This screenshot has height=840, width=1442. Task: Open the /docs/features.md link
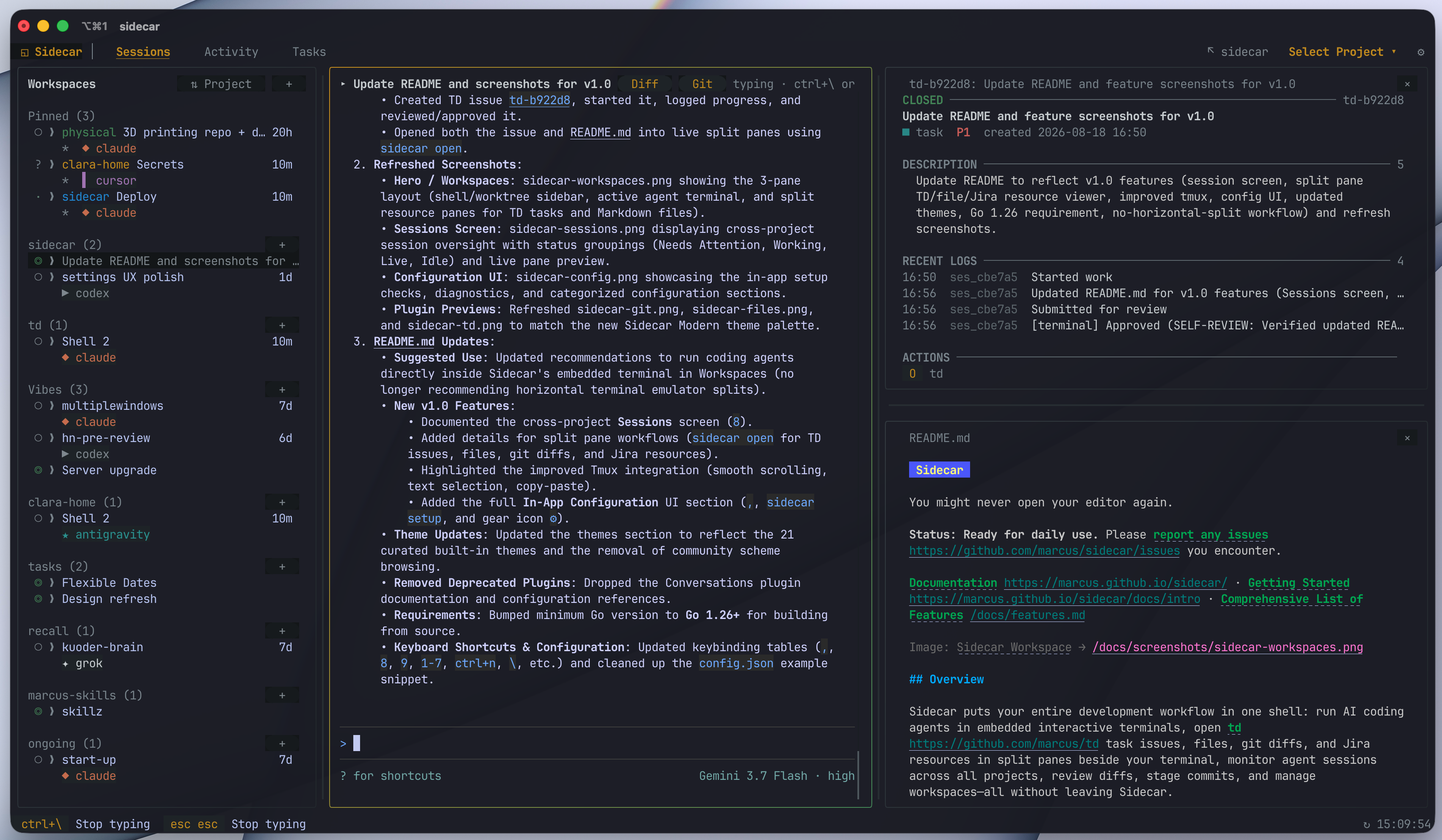[1027, 615]
